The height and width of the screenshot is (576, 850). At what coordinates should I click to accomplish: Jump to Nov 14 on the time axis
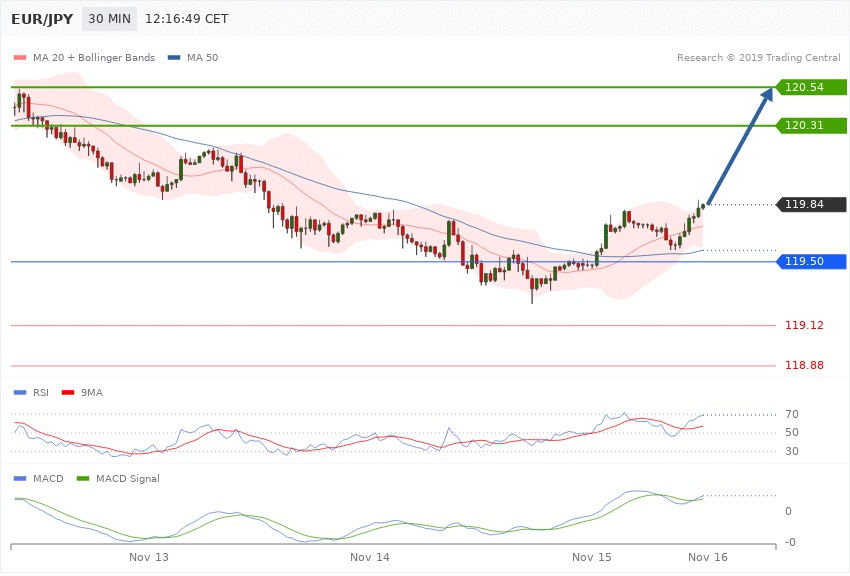369,555
